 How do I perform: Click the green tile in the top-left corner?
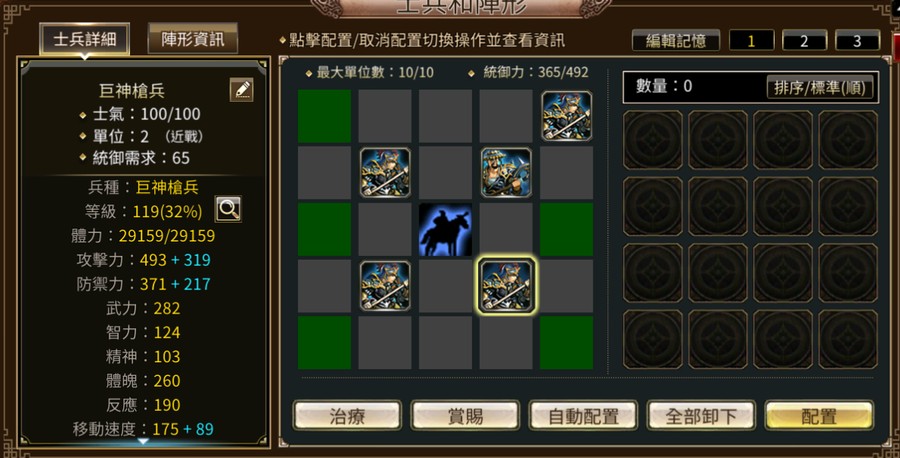click(x=324, y=116)
